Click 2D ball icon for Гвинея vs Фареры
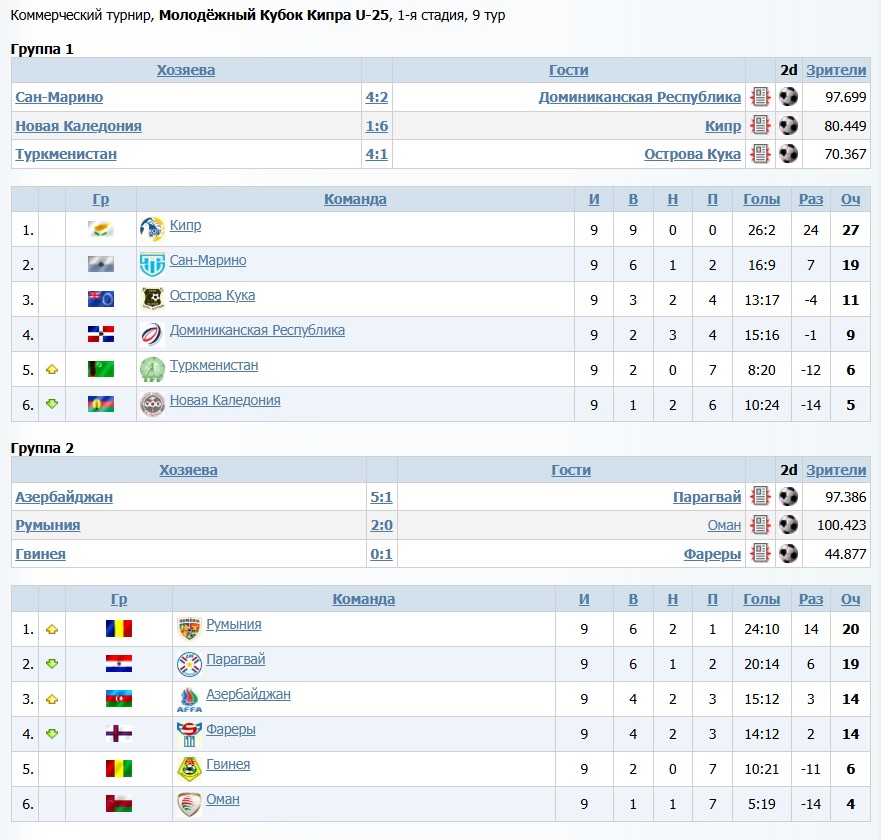Screen dimensions: 881x840 789,554
